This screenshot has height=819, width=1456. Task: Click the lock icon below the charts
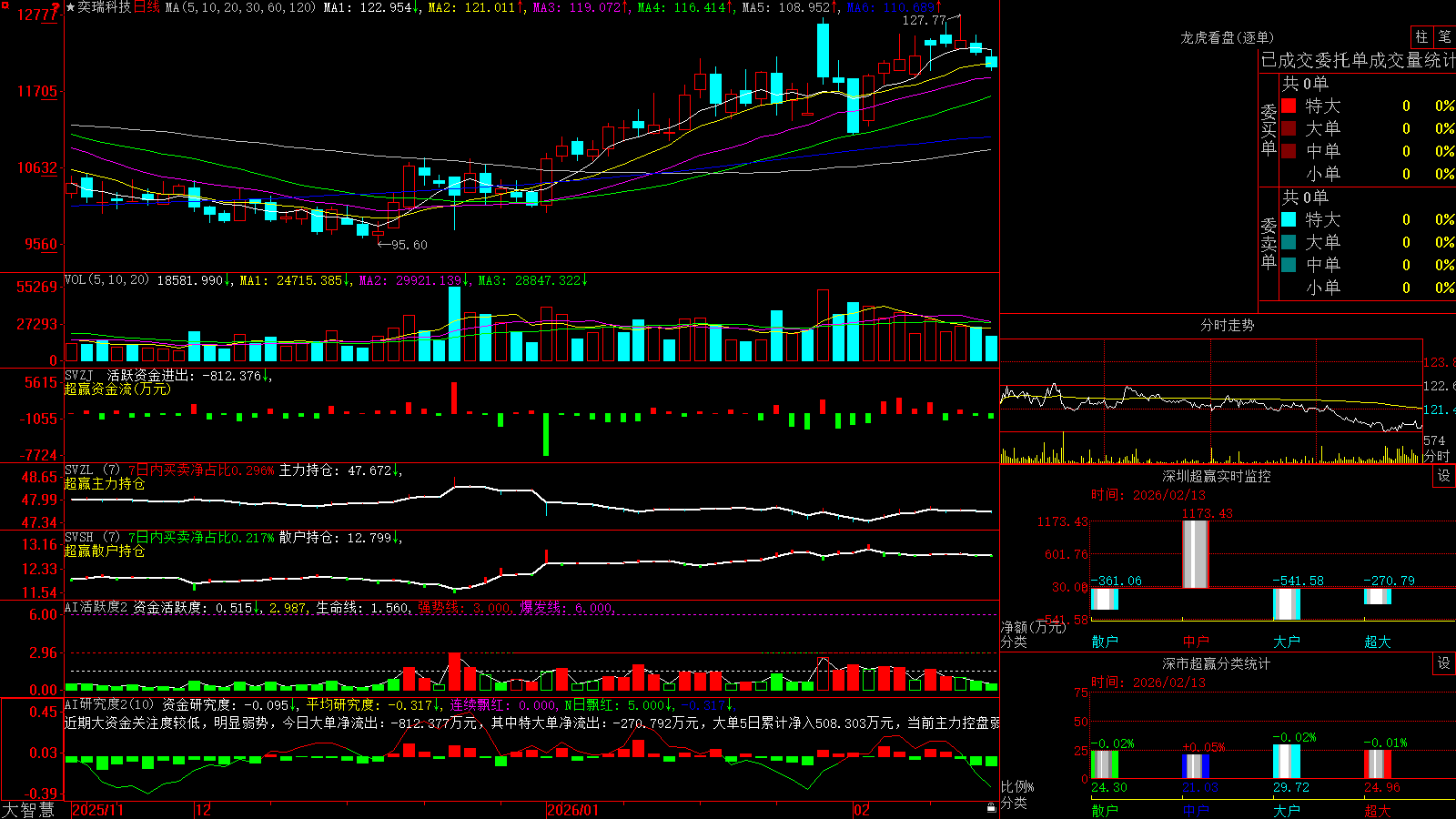(991, 807)
